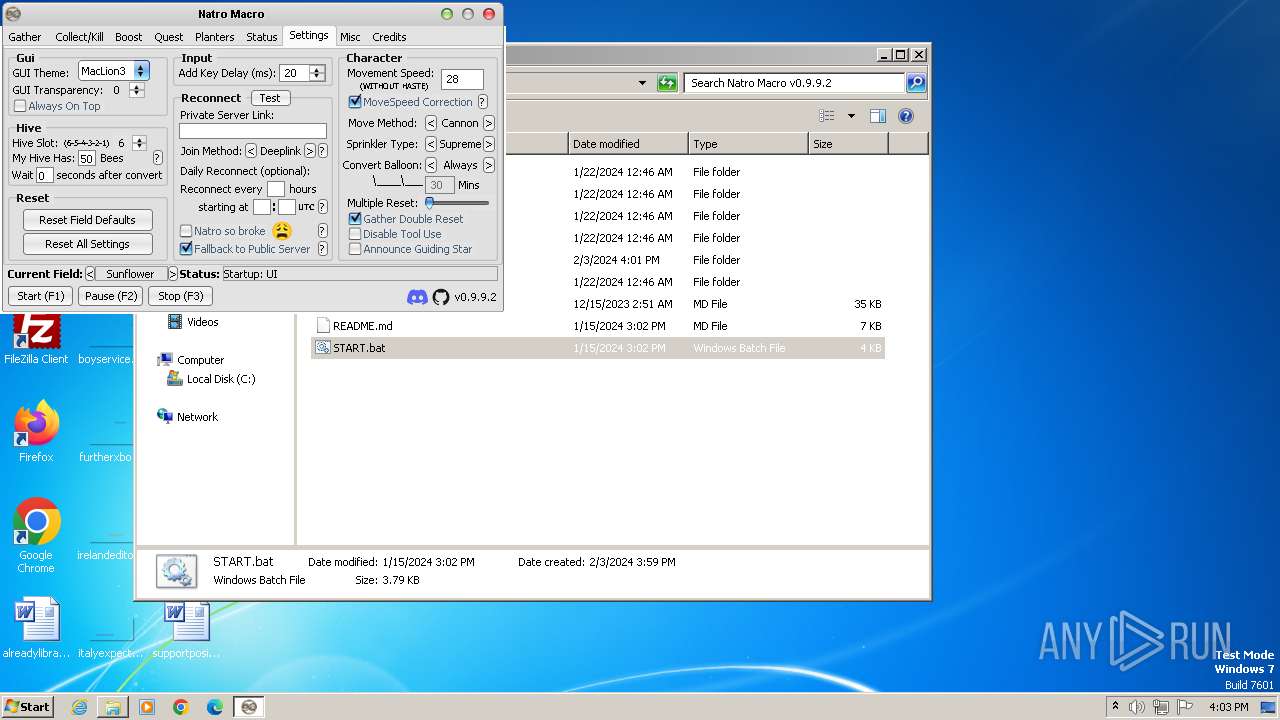Show help for MoveSpeed Correction

(482, 102)
